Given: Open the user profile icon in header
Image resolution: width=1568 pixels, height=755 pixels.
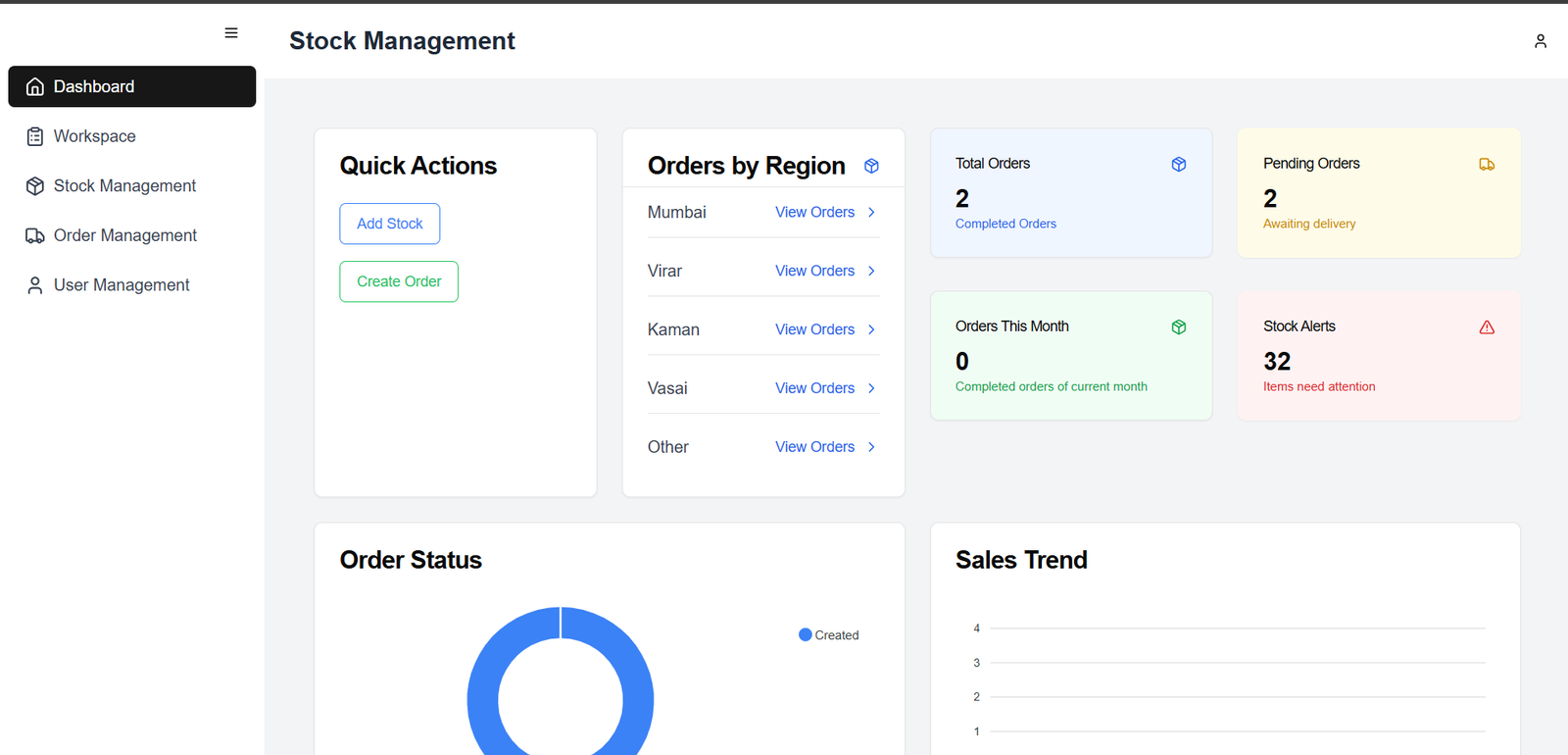Looking at the screenshot, I should tap(1541, 41).
